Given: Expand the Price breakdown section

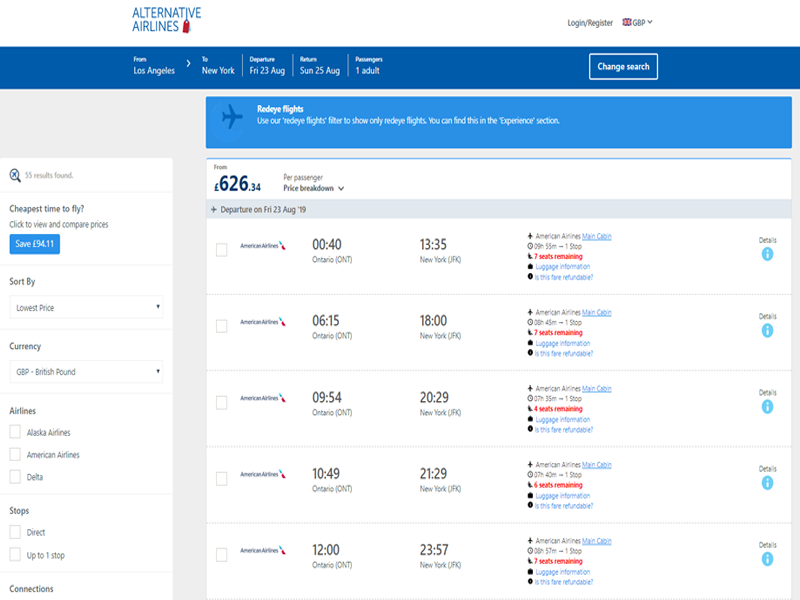Looking at the screenshot, I should (314, 188).
